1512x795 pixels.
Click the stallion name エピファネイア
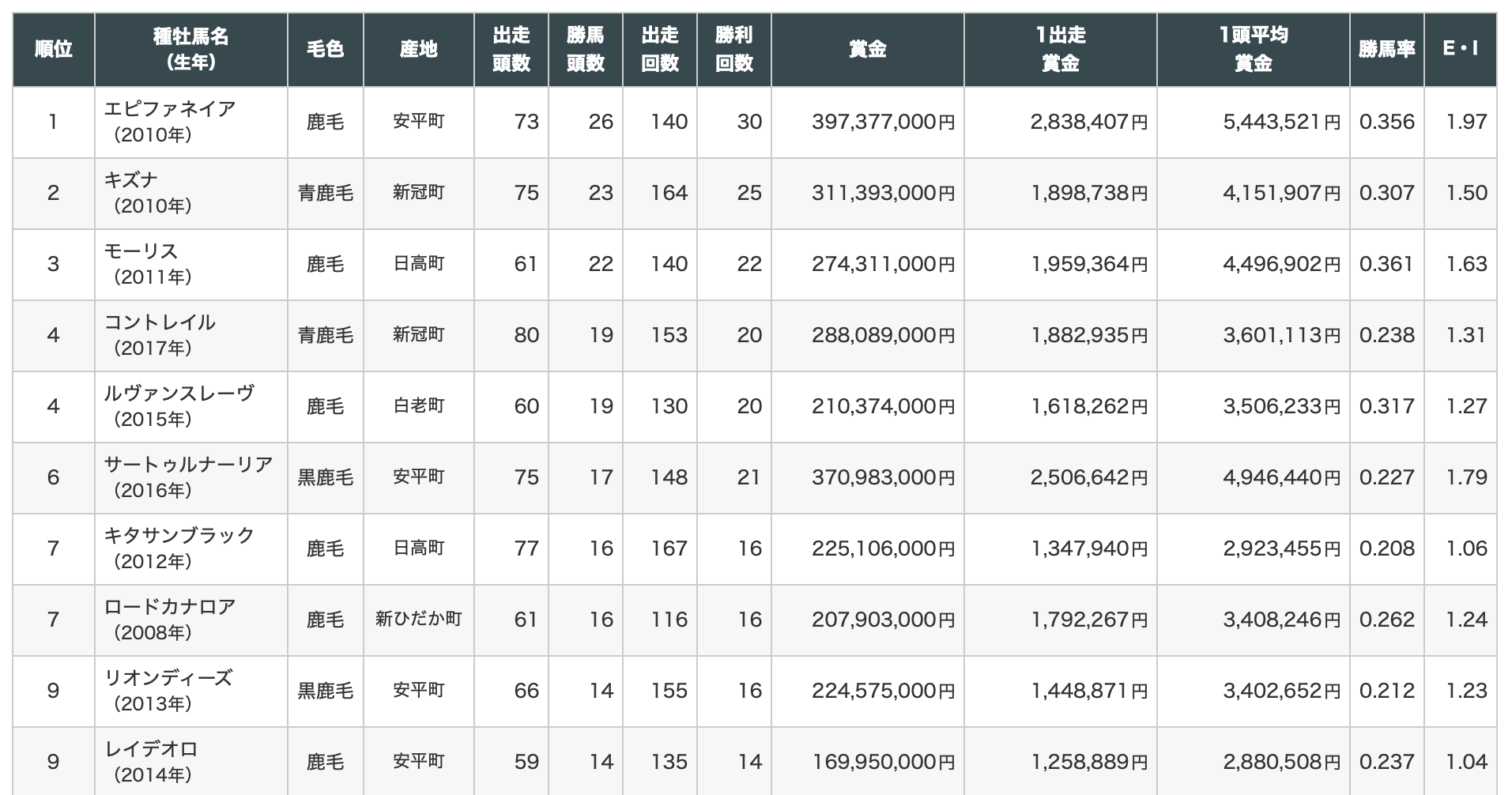[170, 108]
